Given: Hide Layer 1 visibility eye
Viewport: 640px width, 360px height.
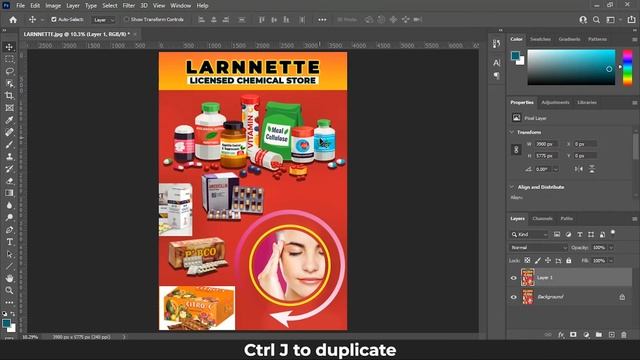Looking at the screenshot, I should pos(513,278).
